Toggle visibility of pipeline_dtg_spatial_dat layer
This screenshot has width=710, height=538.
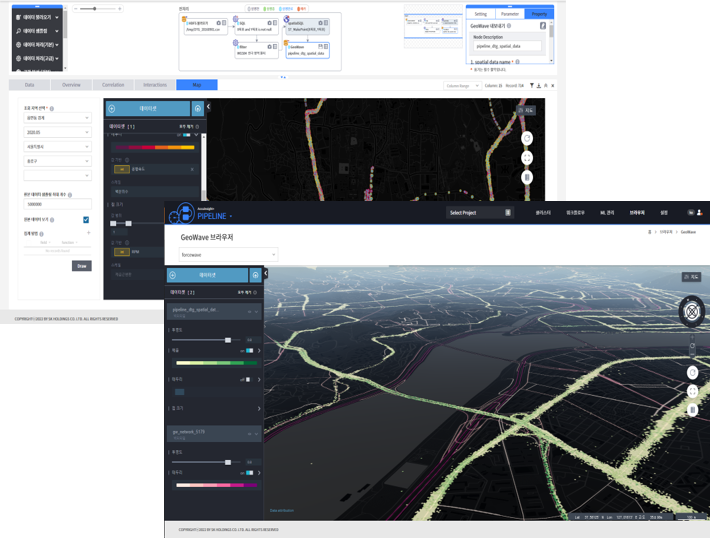tap(249, 312)
